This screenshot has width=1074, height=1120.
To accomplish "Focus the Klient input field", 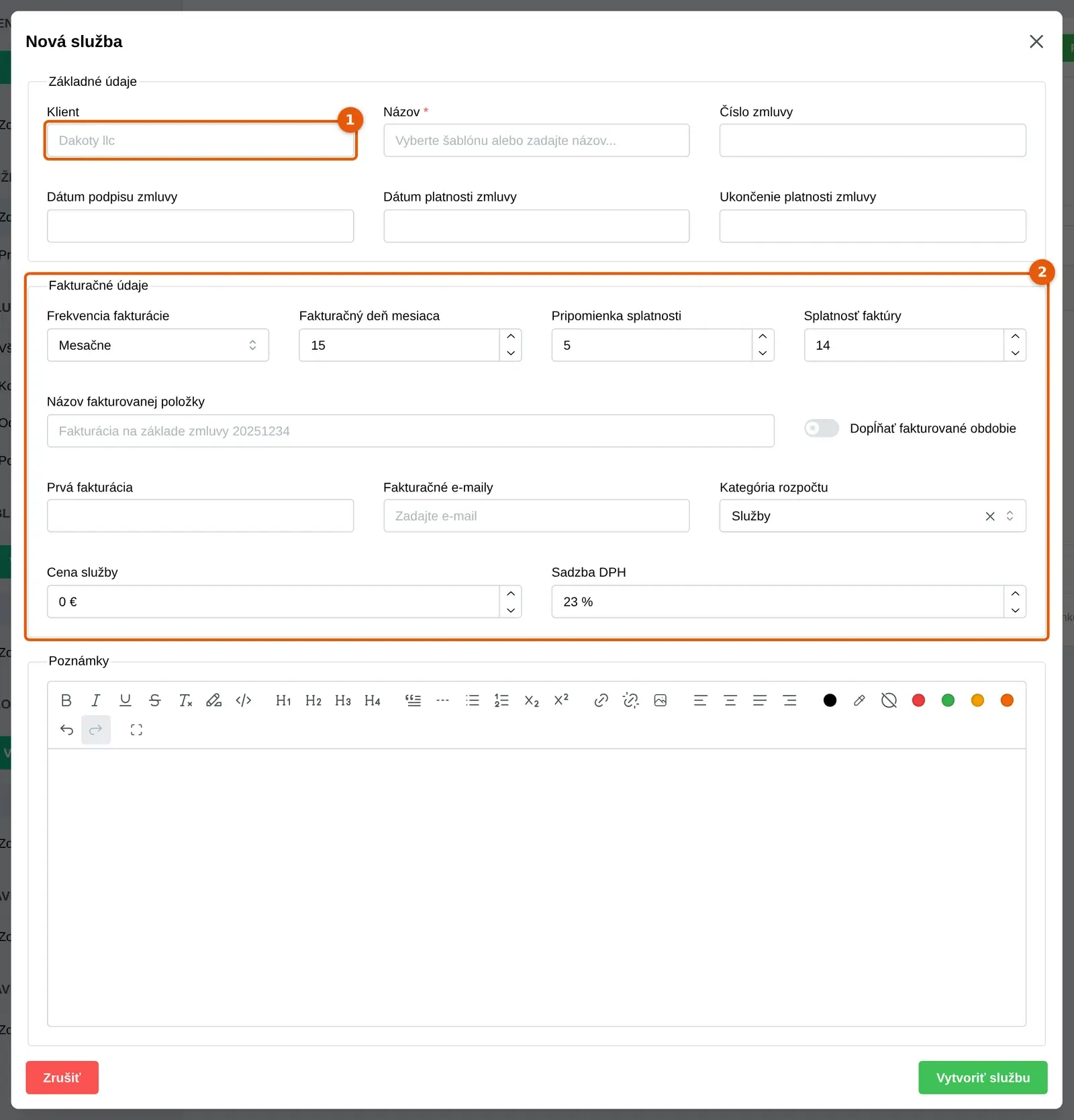I will tap(200, 140).
